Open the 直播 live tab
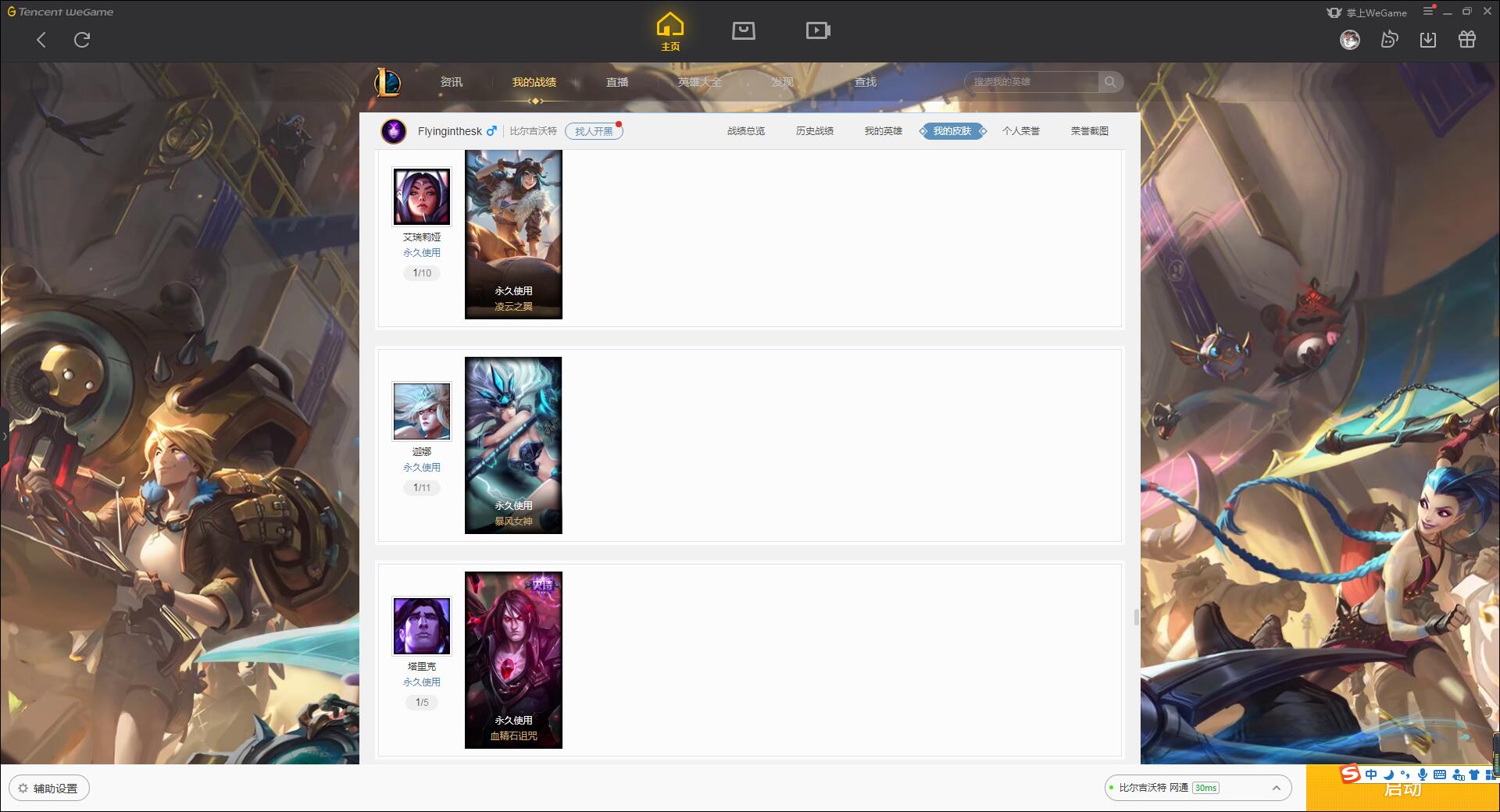The image size is (1500, 812). (617, 82)
